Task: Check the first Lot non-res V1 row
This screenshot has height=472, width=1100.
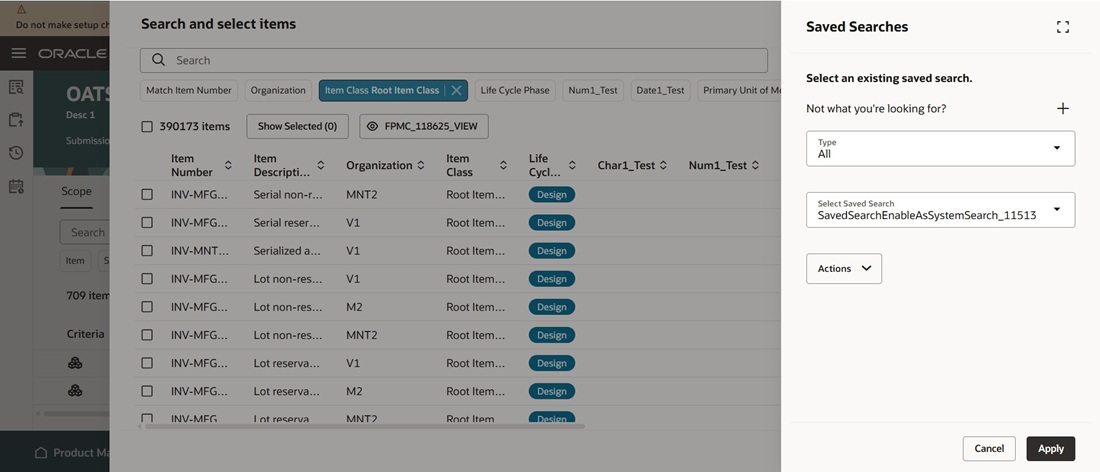Action: [147, 278]
